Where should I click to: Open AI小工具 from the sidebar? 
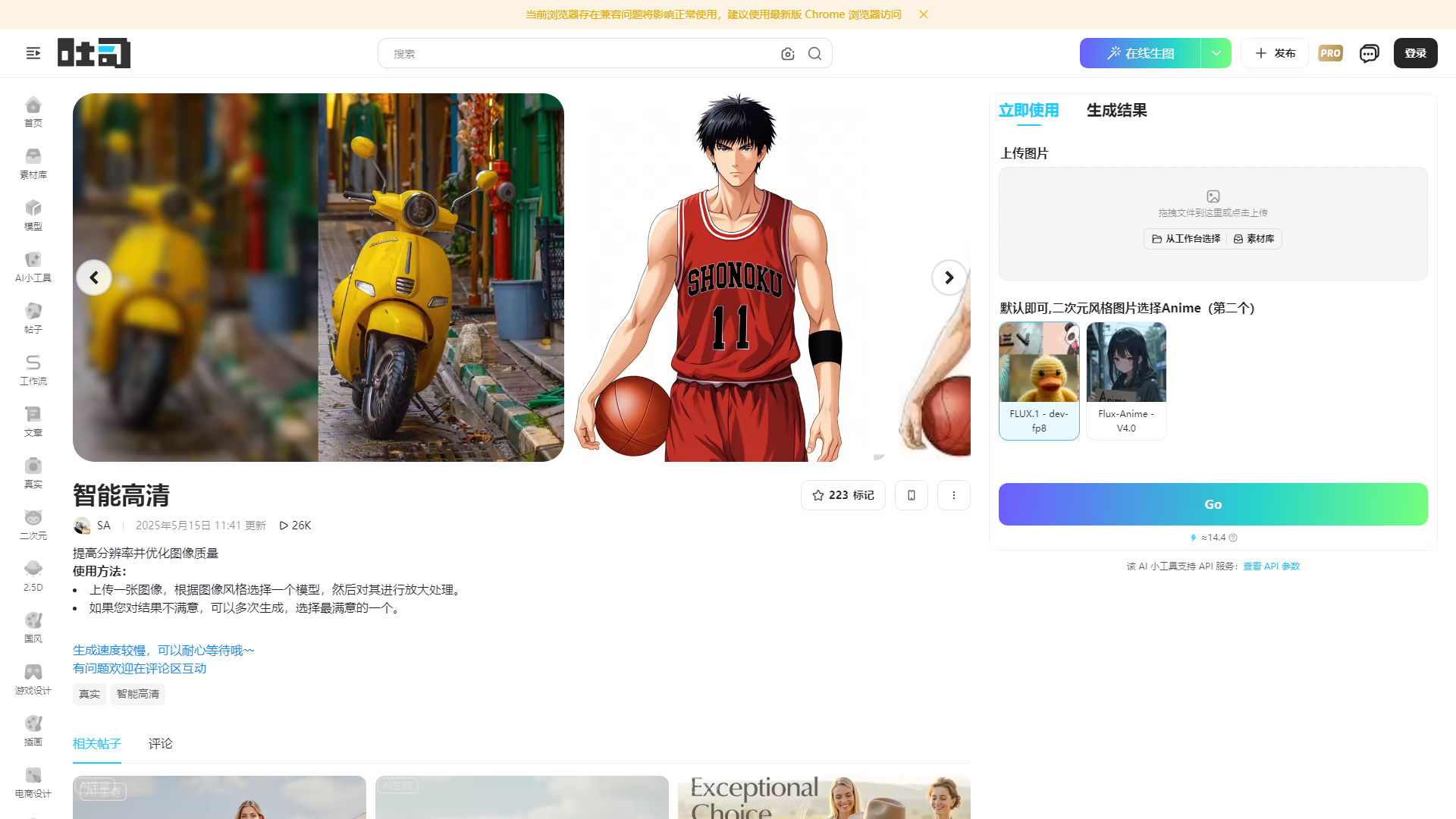[33, 266]
